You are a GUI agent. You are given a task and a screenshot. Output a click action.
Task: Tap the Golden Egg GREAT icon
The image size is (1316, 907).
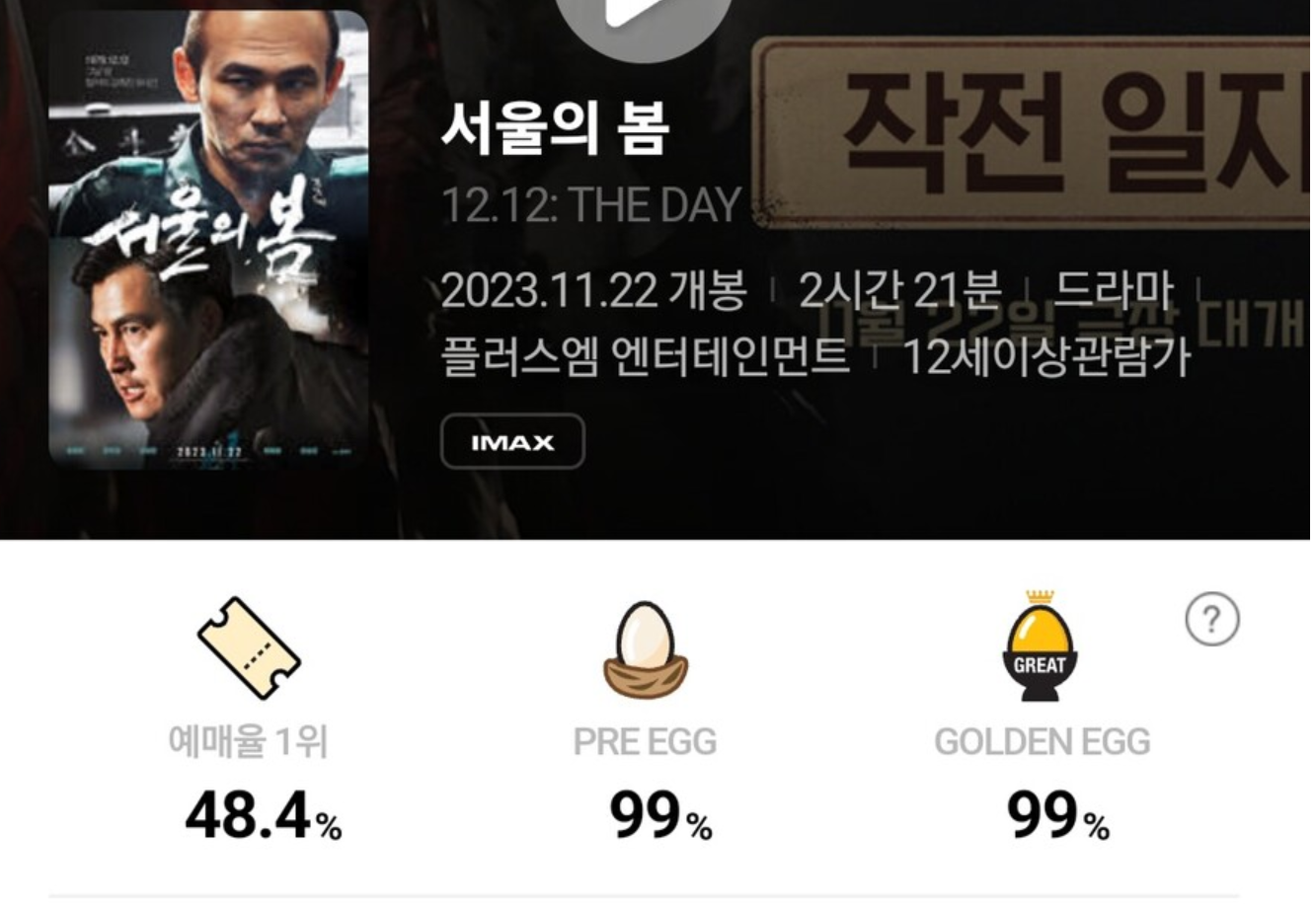pos(1041,646)
